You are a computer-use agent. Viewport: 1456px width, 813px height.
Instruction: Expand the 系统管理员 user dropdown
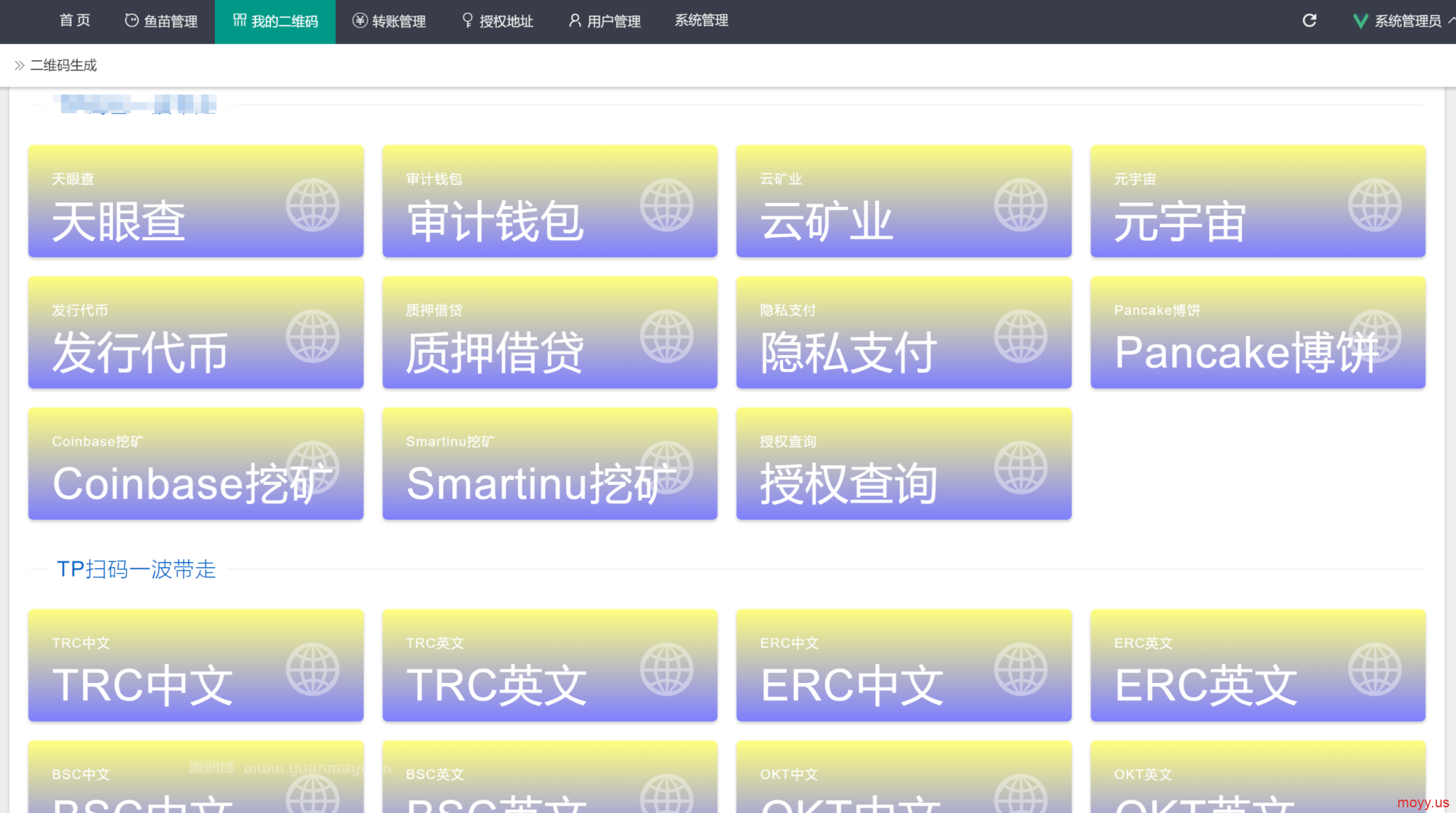(x=1403, y=21)
